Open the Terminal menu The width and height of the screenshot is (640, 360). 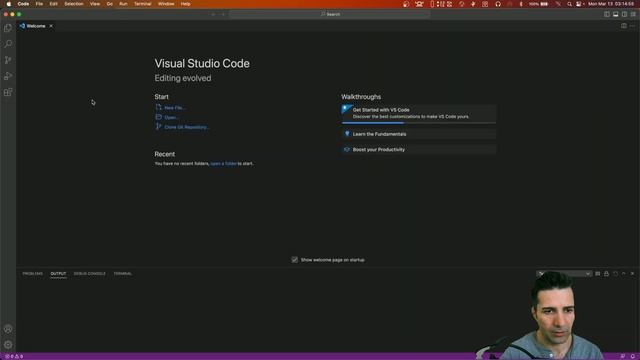tap(142, 4)
